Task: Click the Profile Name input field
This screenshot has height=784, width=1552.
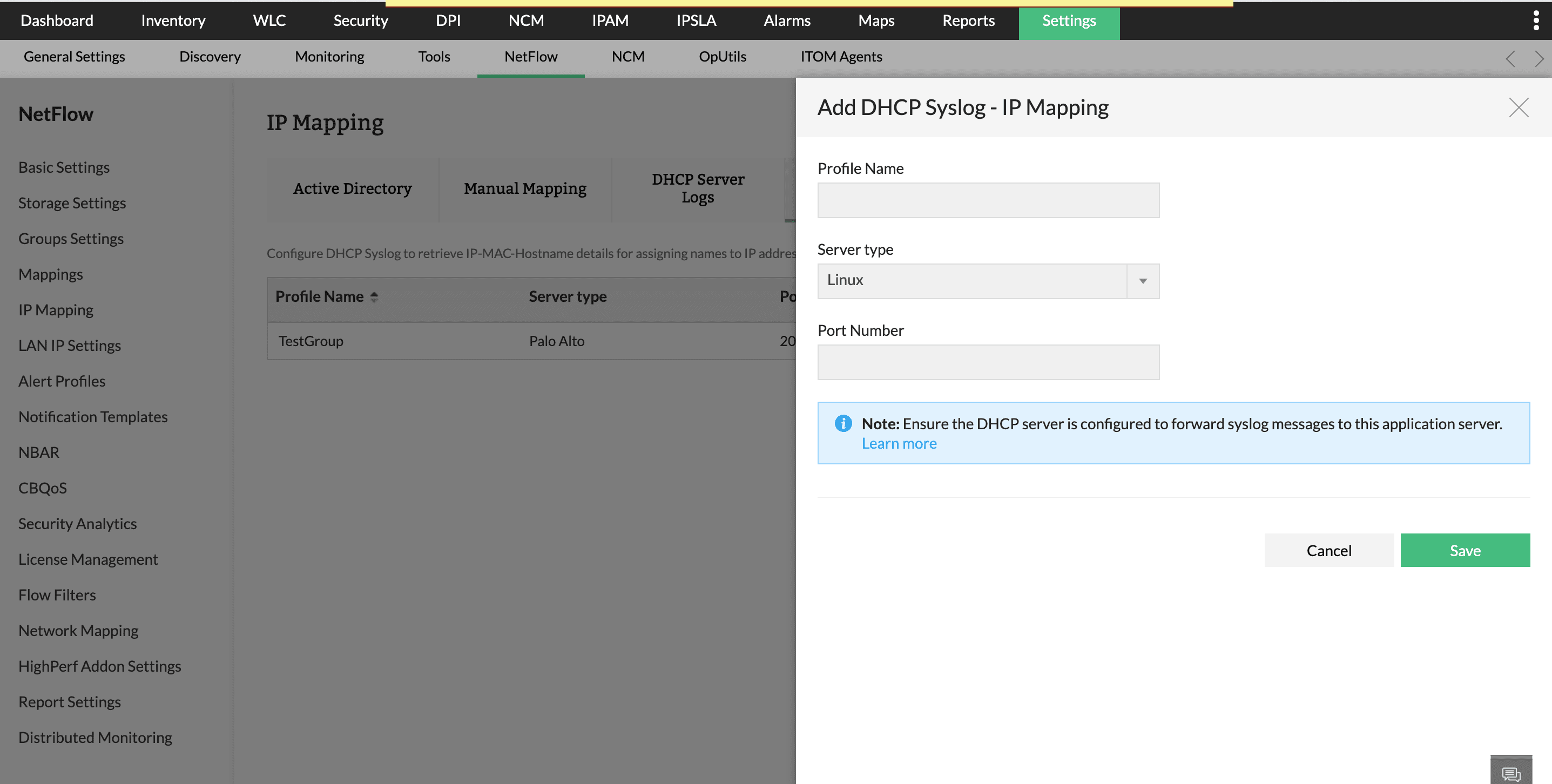Action: point(988,200)
